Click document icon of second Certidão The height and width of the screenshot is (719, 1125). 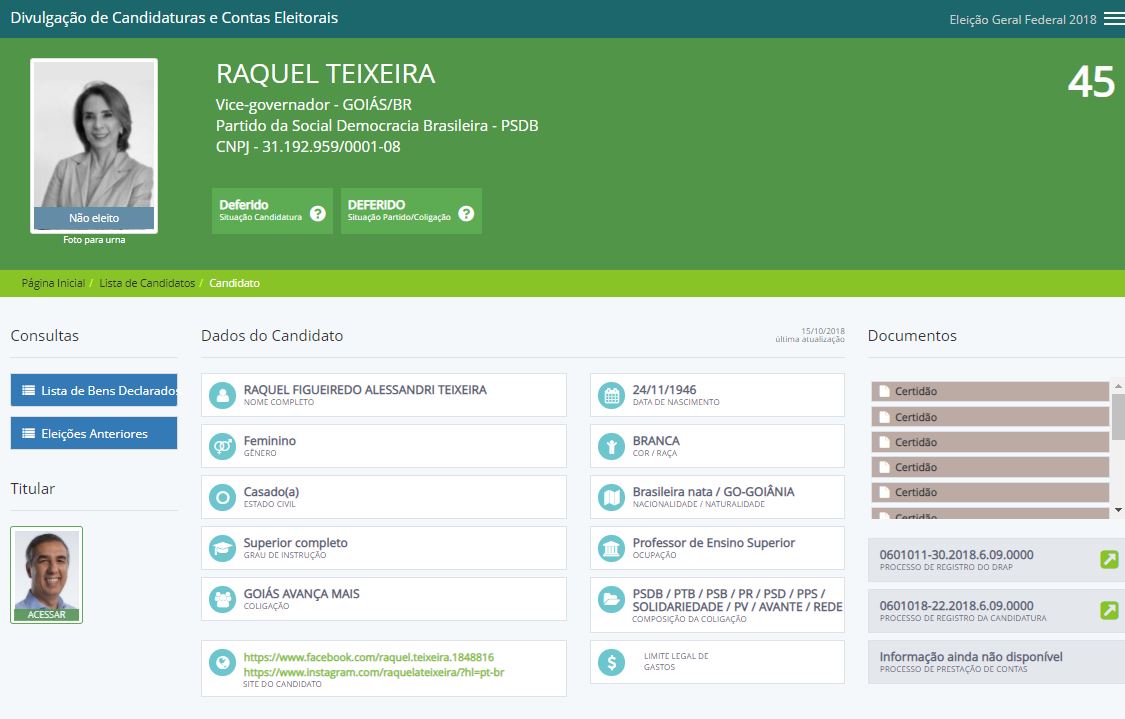[885, 417]
